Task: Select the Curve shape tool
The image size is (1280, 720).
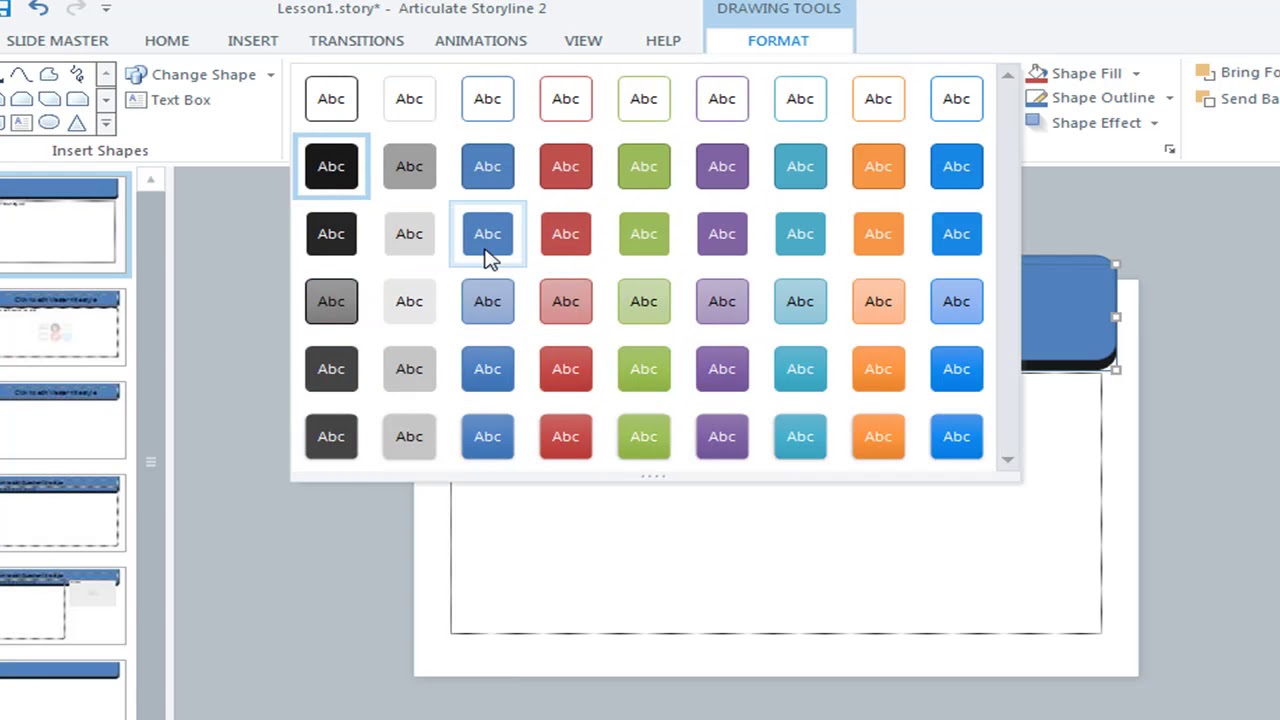Action: (21, 74)
